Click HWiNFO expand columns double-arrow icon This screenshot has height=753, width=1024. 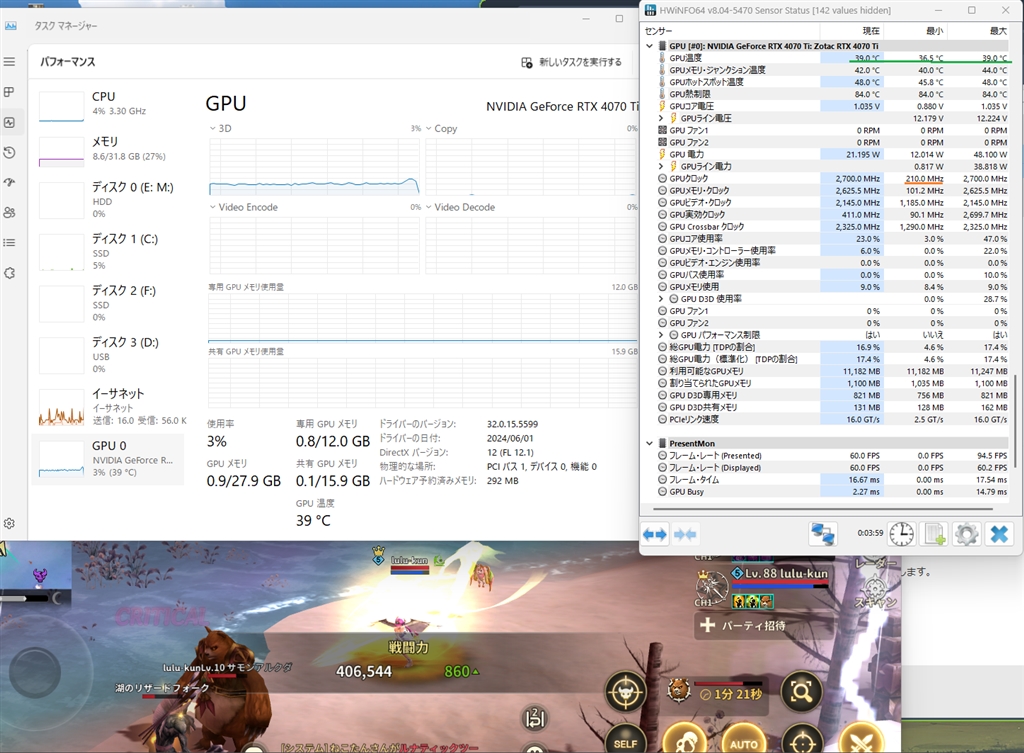[654, 534]
